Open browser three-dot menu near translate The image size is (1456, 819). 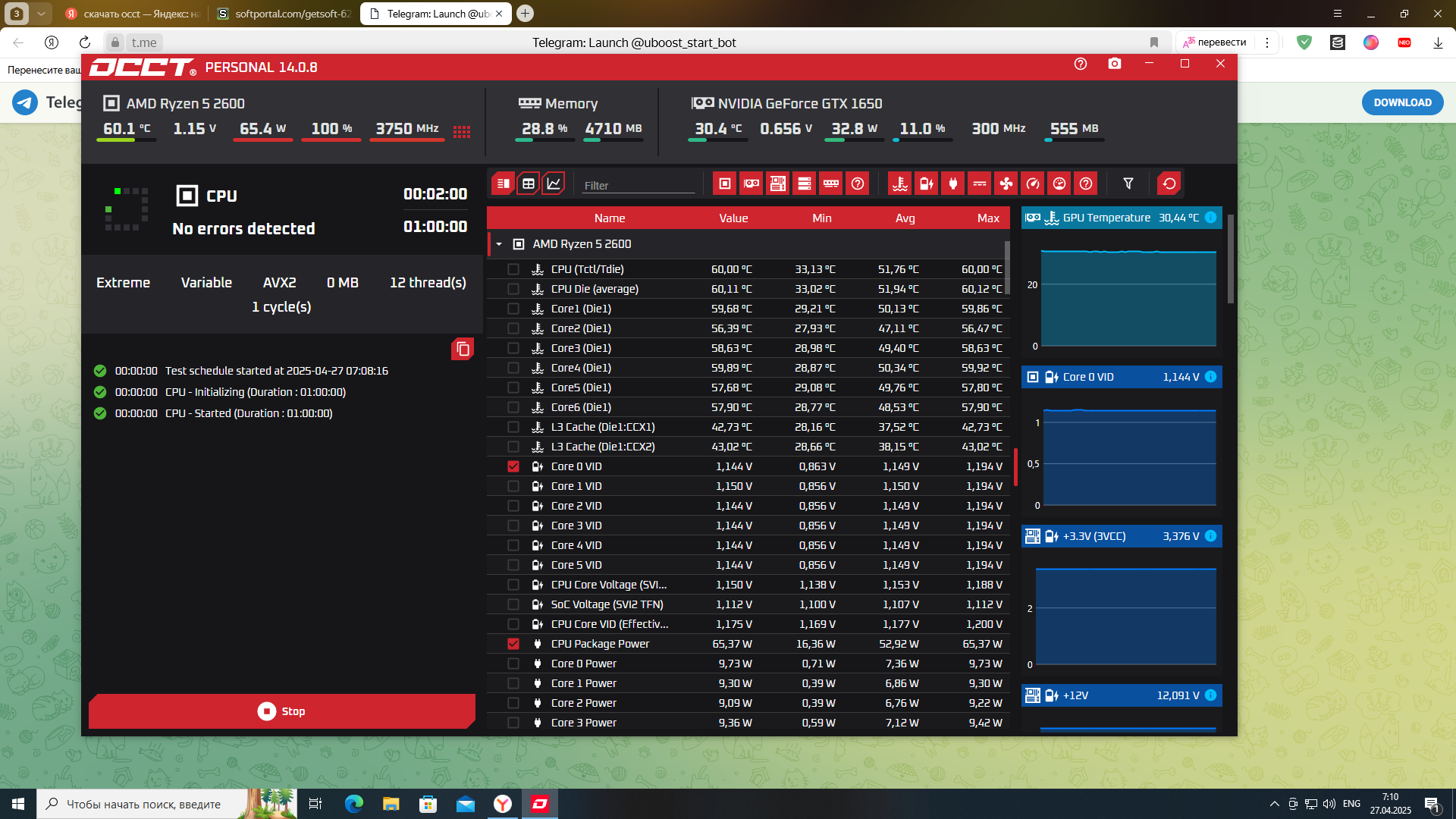coord(1267,42)
